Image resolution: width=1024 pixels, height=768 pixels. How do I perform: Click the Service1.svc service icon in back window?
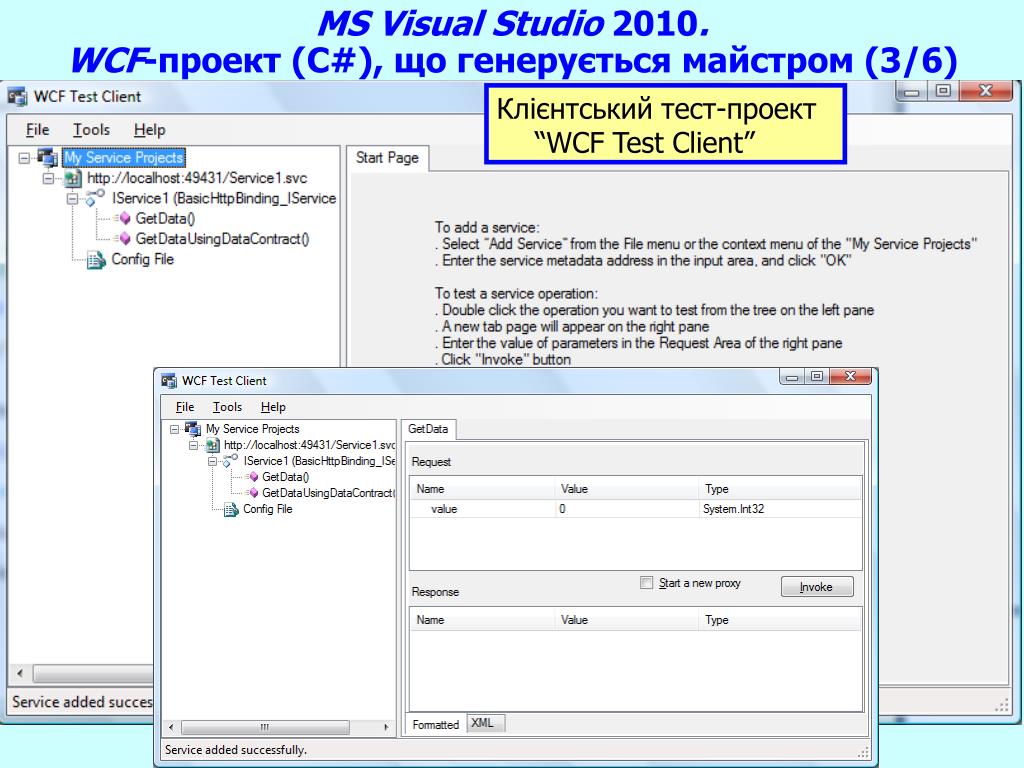point(71,178)
